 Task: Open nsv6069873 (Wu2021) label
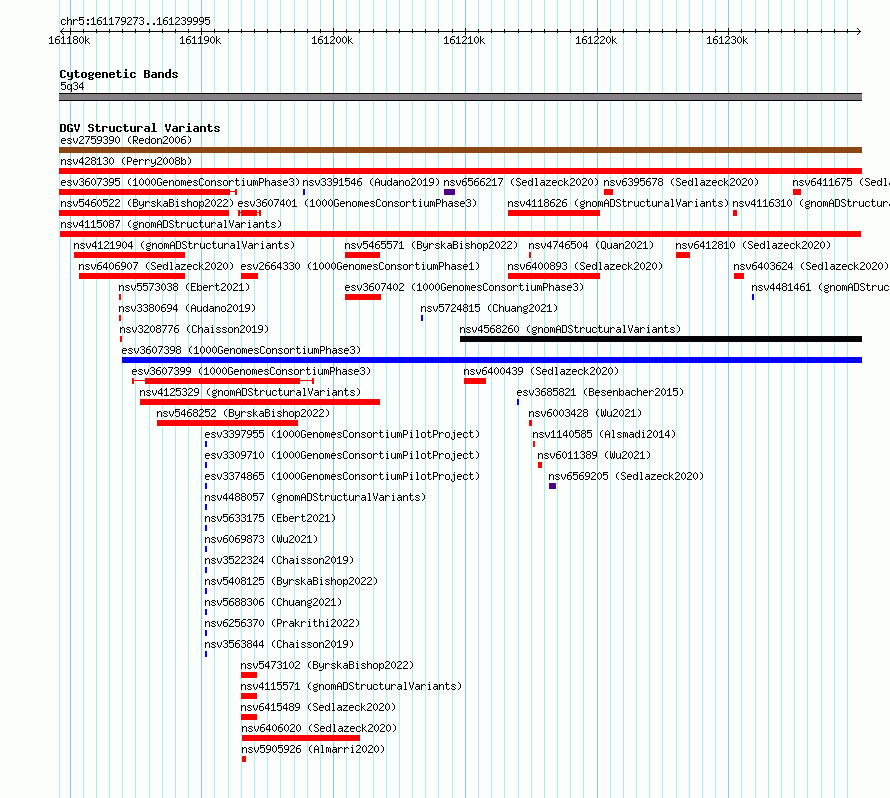(261, 539)
